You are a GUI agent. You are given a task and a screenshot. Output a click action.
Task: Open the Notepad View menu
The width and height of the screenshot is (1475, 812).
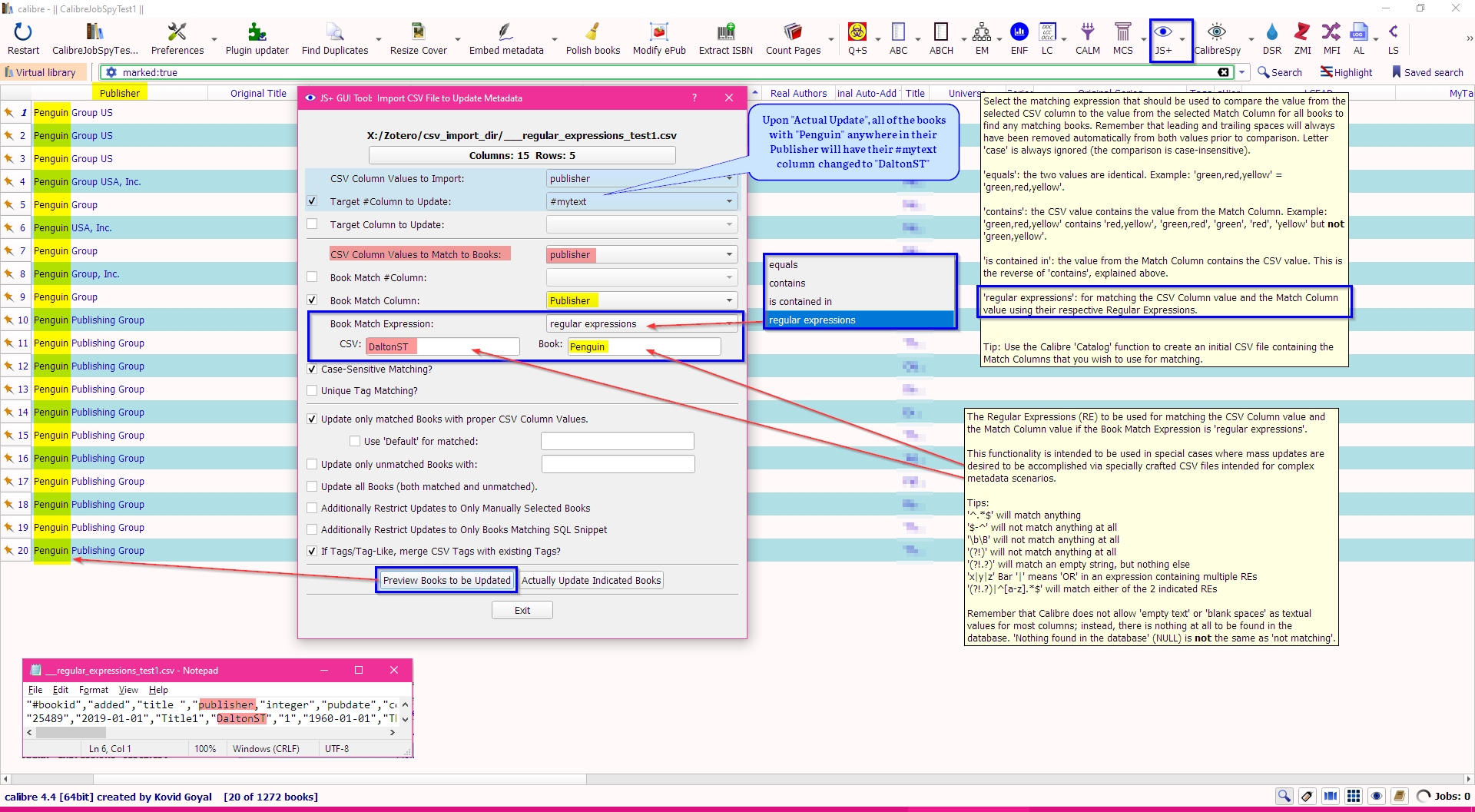coord(128,690)
